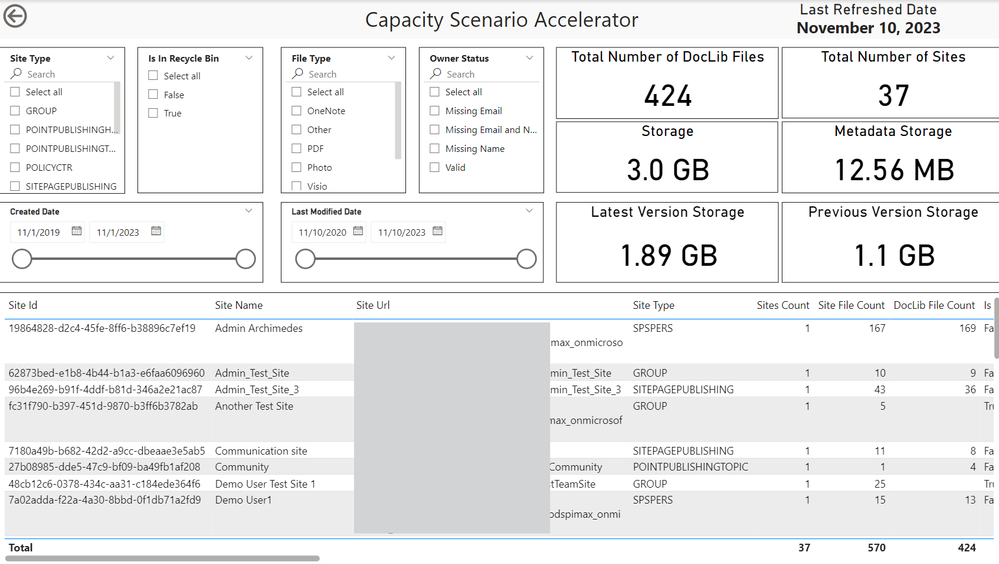Click File Type search magnifier icon

pos(298,74)
